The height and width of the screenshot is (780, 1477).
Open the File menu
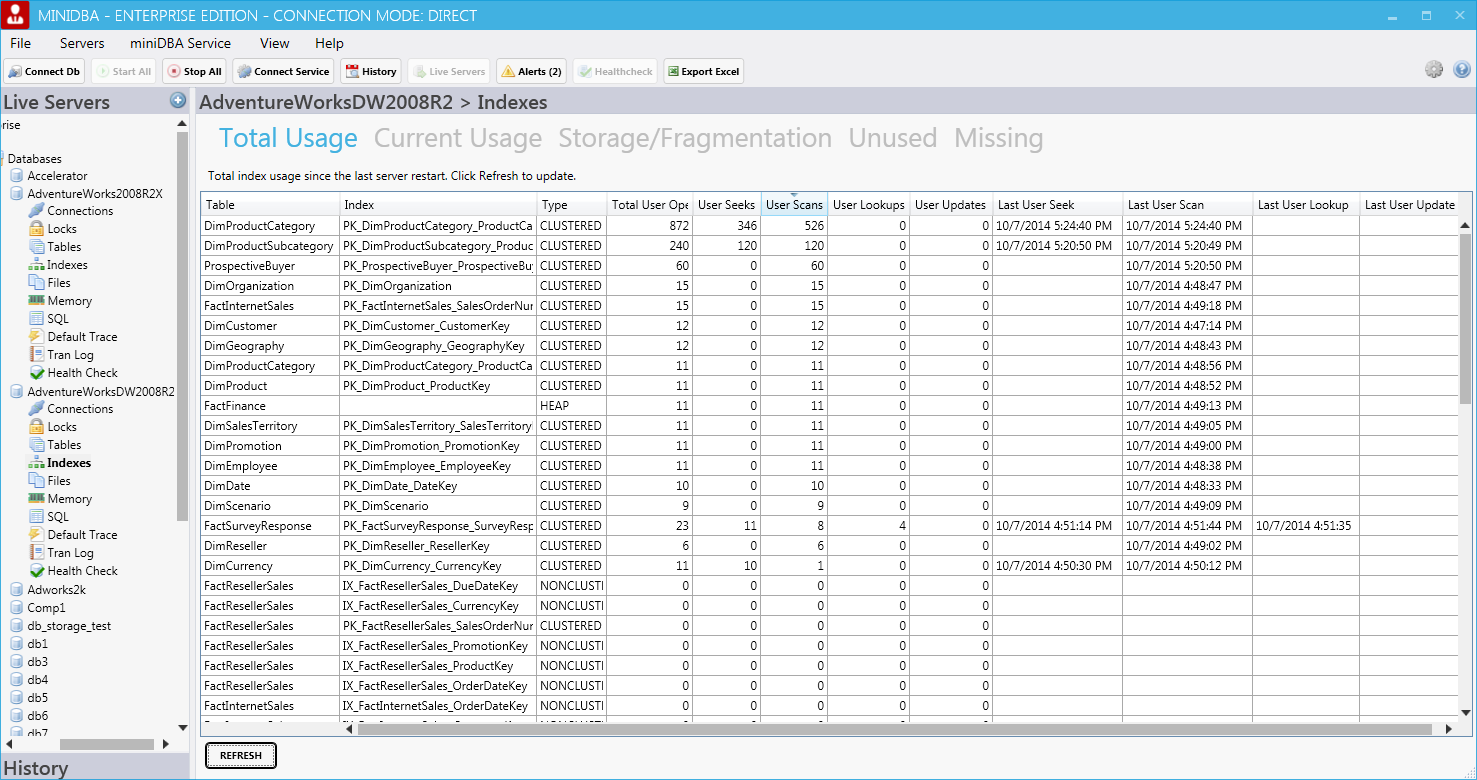(20, 43)
